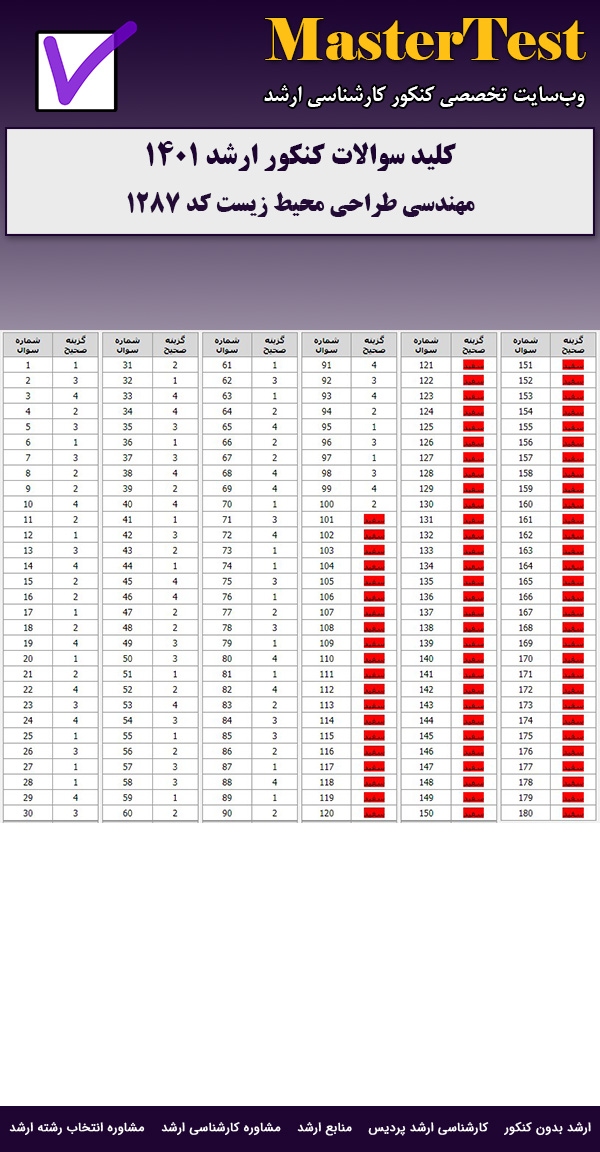Click the MasterTest yellow title

point(425,41)
